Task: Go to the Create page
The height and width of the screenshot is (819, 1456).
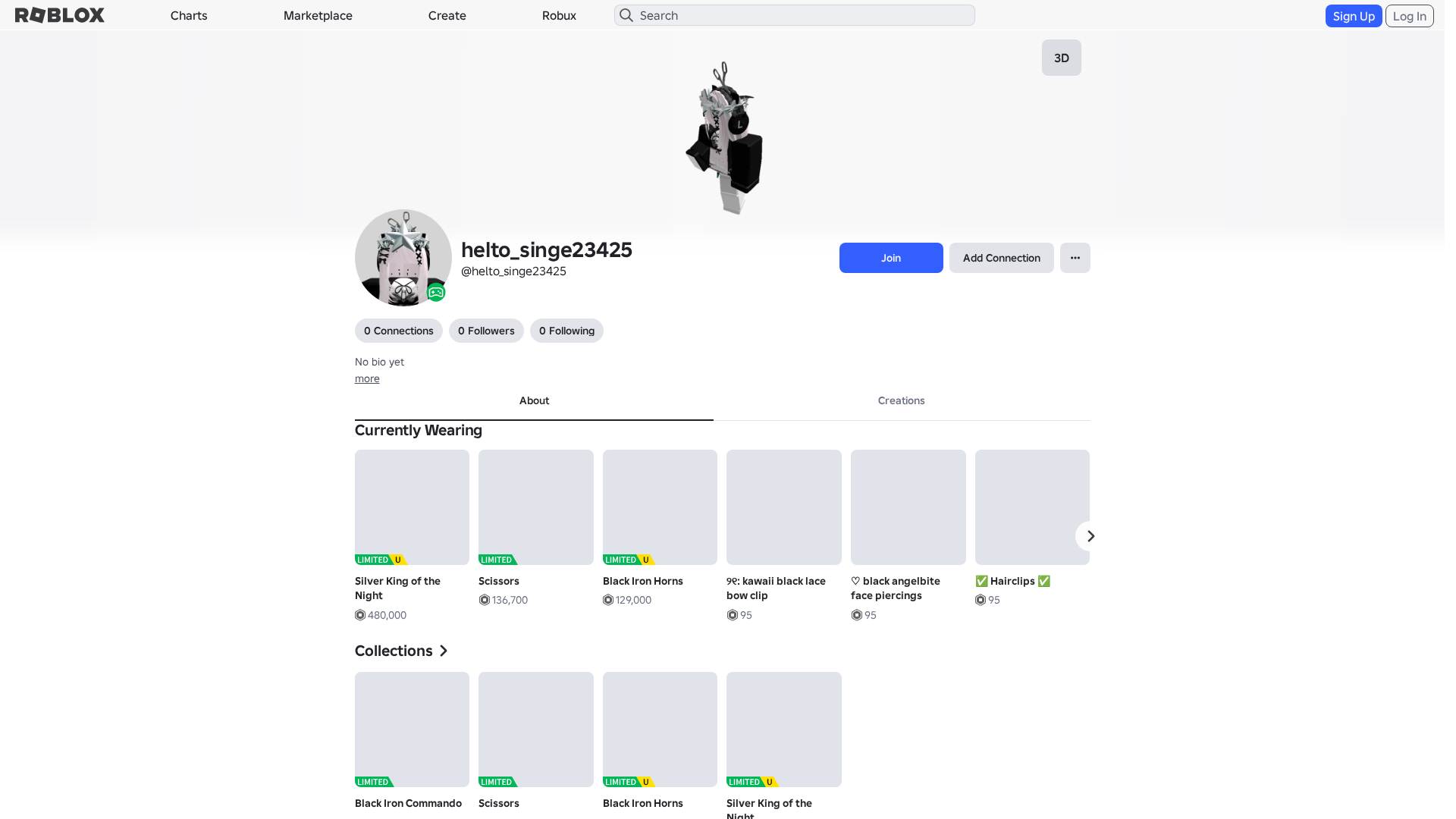Action: point(447,15)
